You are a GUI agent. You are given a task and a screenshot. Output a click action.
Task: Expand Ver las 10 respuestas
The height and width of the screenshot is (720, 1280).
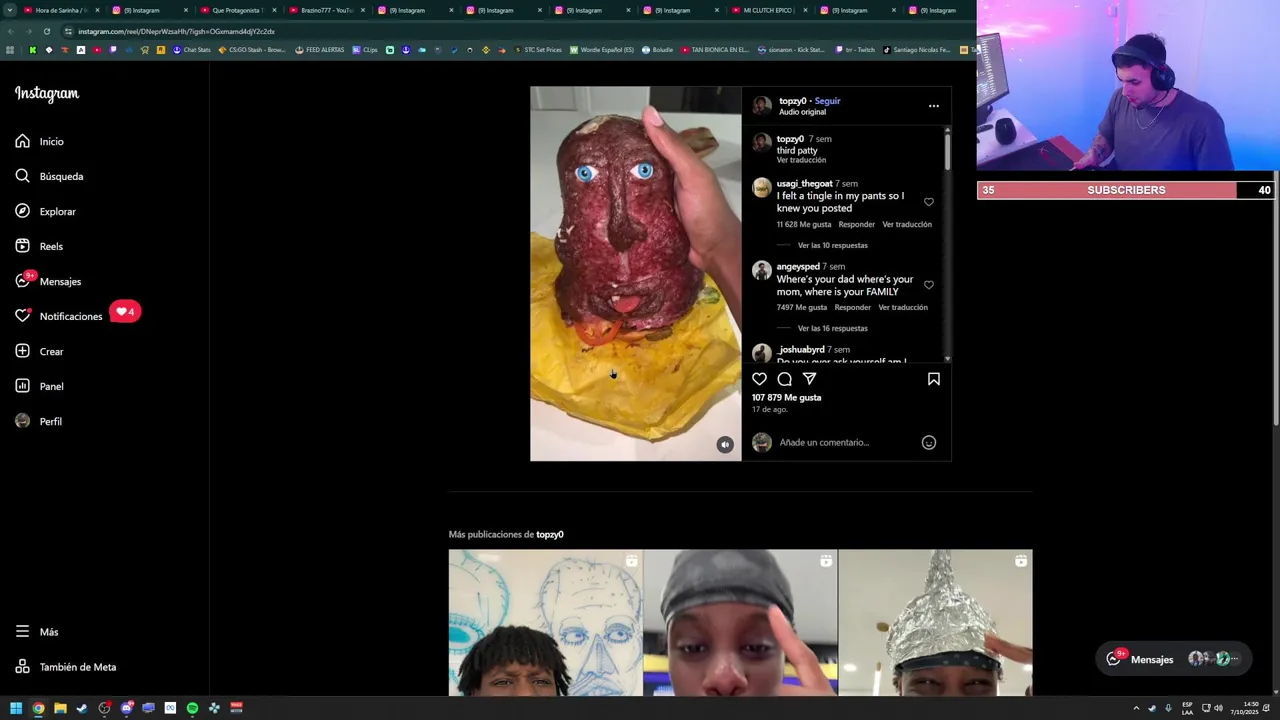point(832,245)
